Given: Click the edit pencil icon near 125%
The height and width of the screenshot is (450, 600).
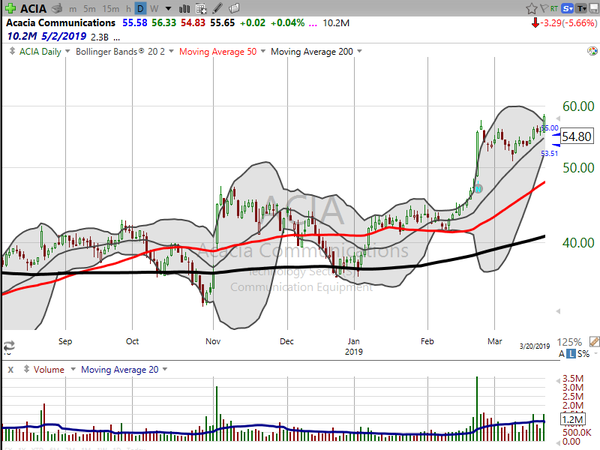Looking at the screenshot, I should 594,341.
